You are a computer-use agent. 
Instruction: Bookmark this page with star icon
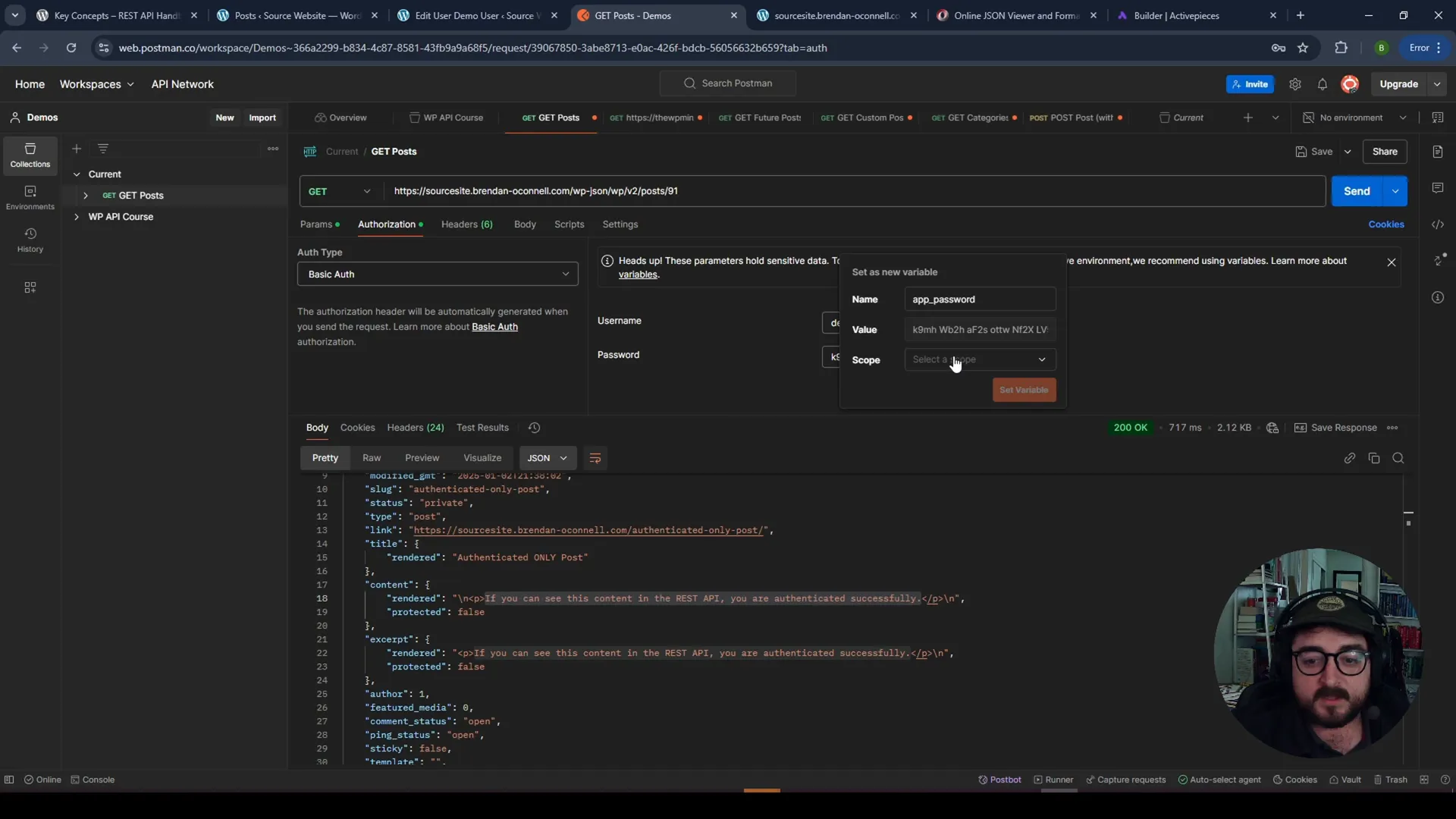1303,48
